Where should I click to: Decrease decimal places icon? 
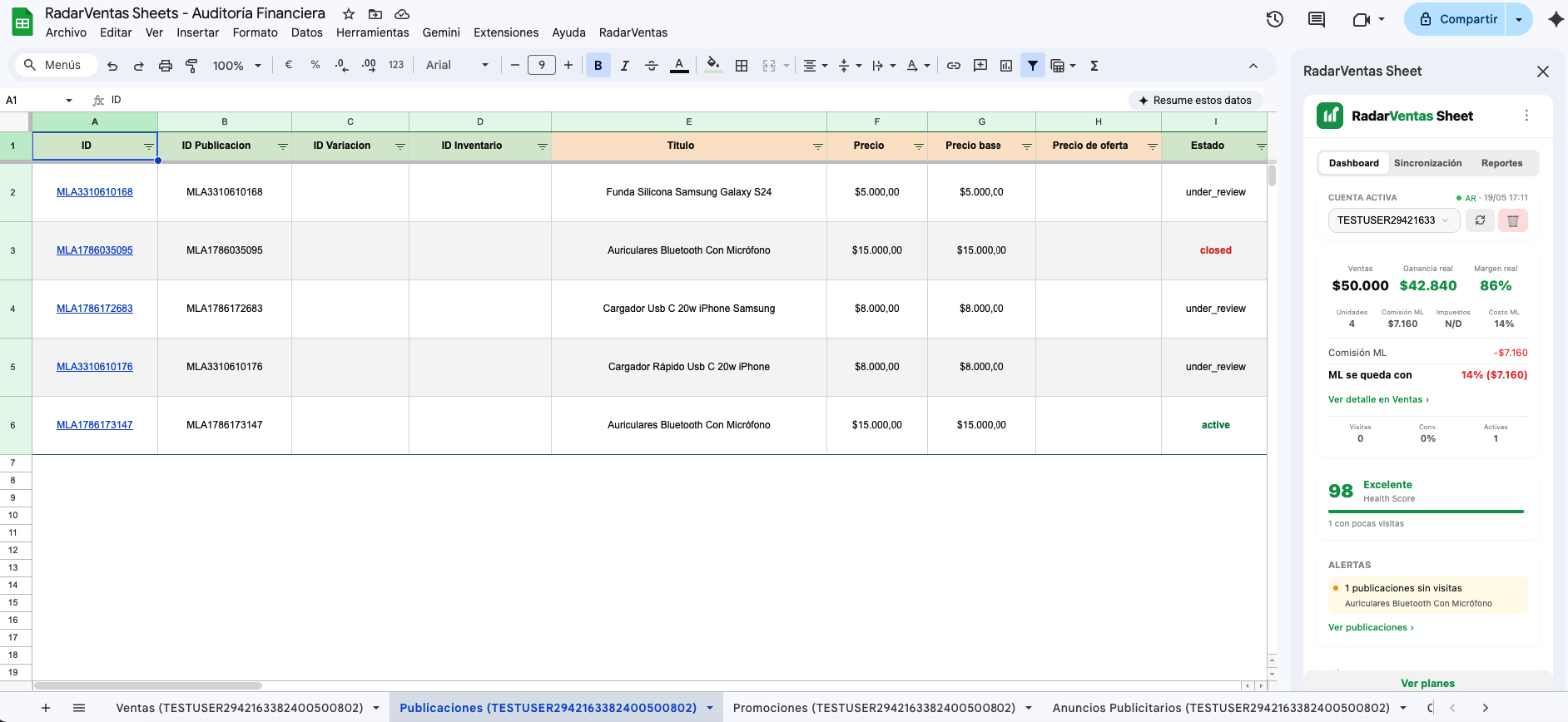click(341, 65)
